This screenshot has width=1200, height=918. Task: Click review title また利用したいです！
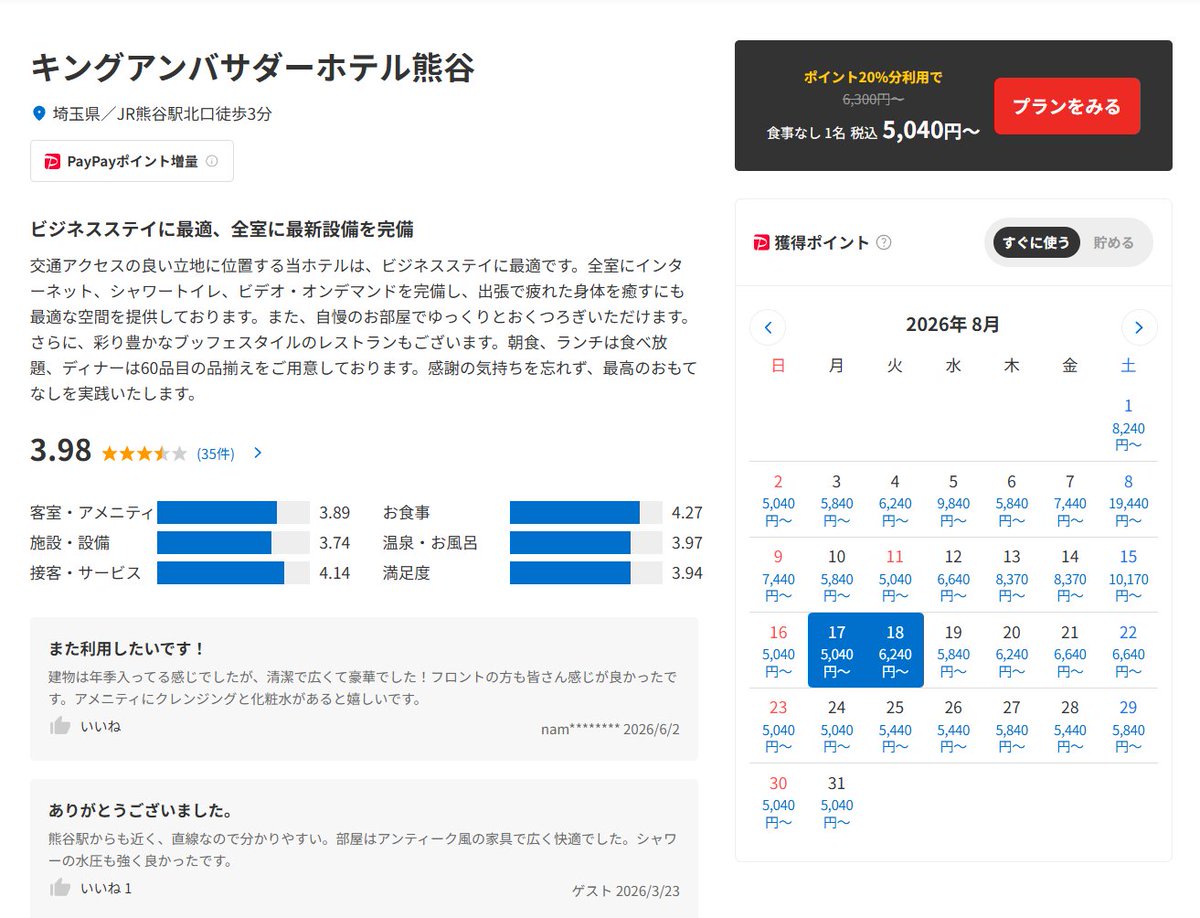[x=127, y=648]
